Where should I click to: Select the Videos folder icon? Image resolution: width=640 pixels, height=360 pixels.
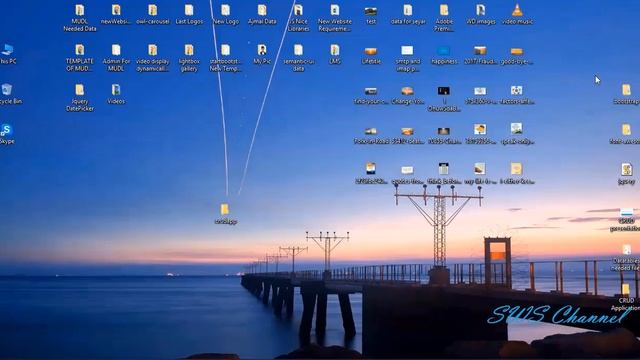pos(116,94)
